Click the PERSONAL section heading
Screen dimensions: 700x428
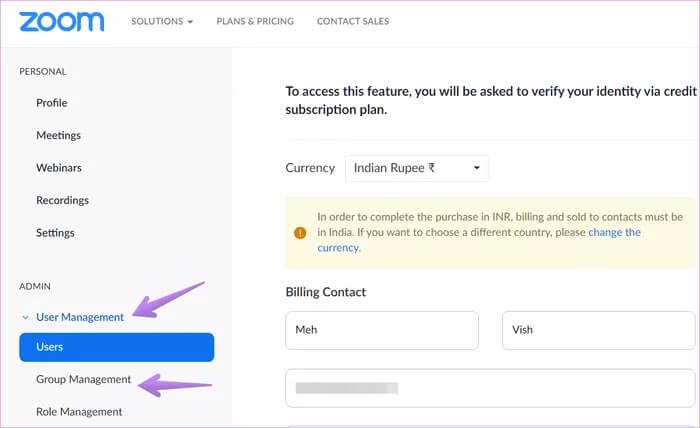coord(43,71)
